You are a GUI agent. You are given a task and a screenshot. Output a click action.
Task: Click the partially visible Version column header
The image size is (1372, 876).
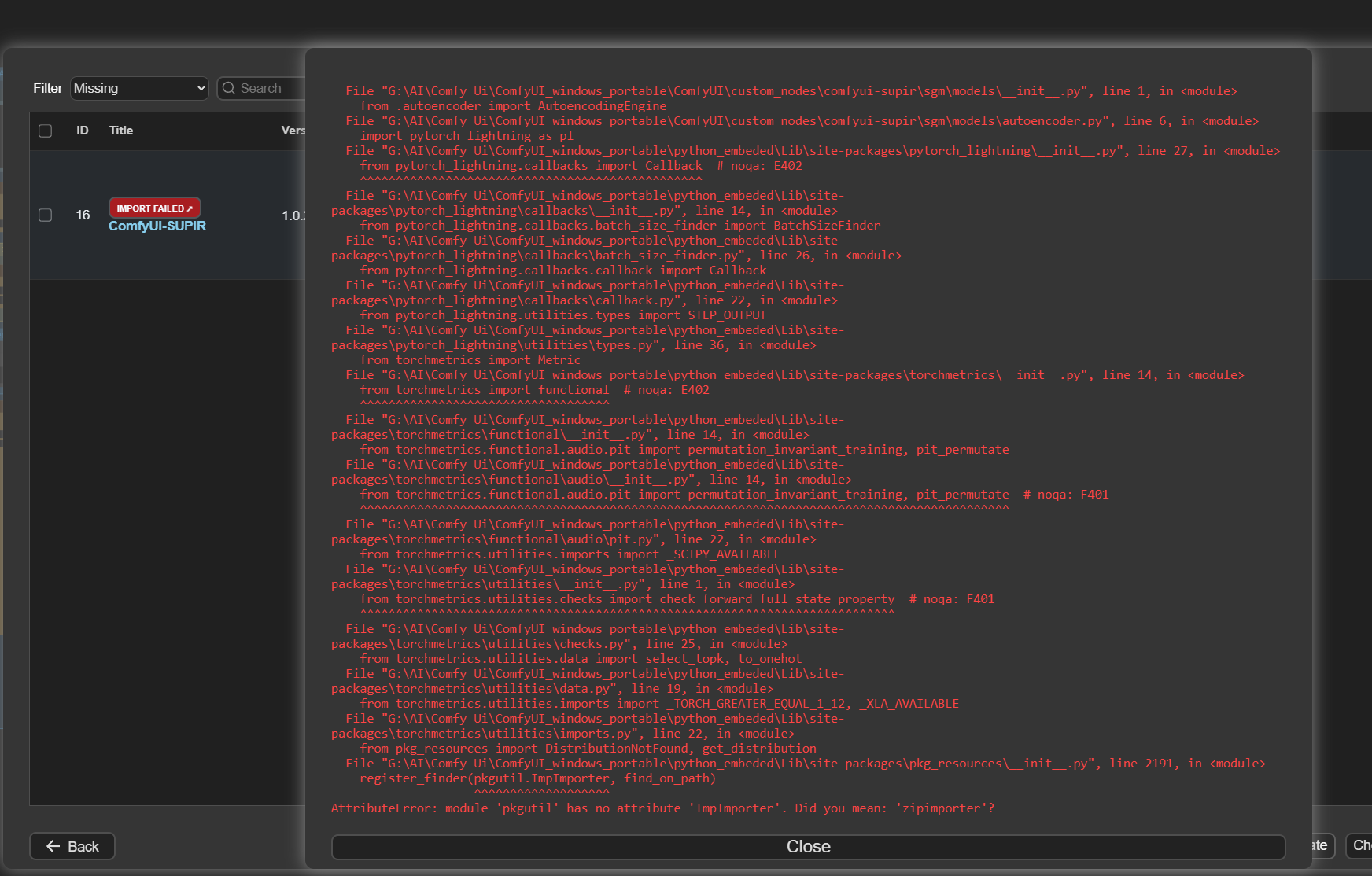pos(293,131)
